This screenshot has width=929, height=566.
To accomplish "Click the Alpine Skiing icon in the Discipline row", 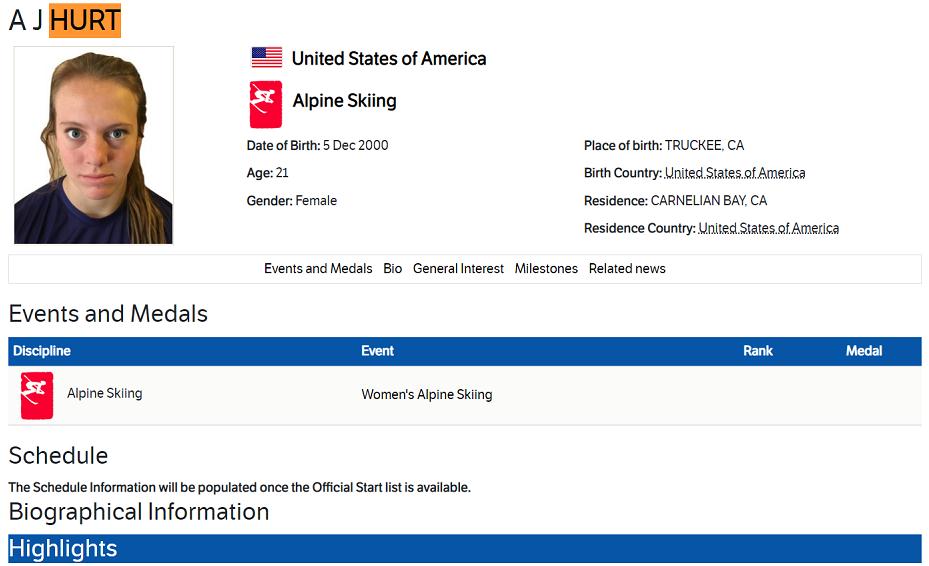I will pos(37,395).
